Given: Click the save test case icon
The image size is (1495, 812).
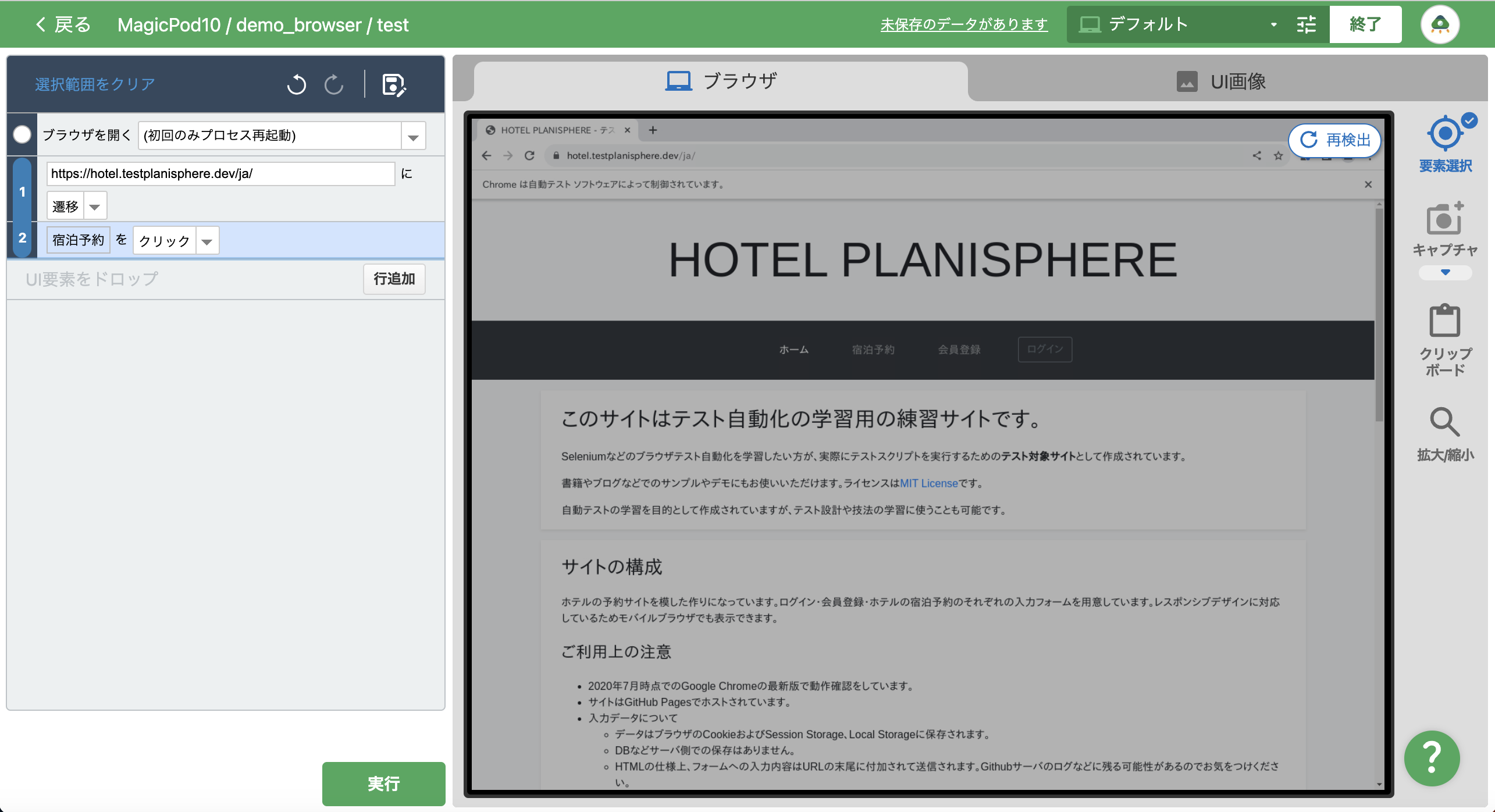Looking at the screenshot, I should (x=394, y=85).
